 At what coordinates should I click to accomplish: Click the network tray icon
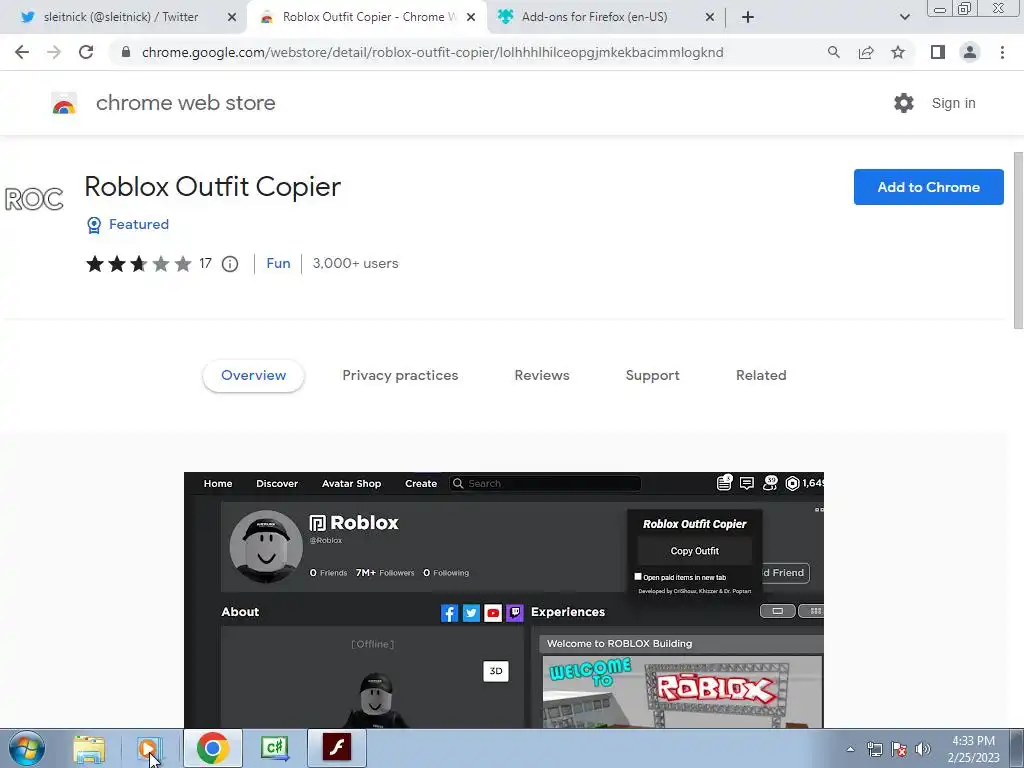(x=874, y=749)
